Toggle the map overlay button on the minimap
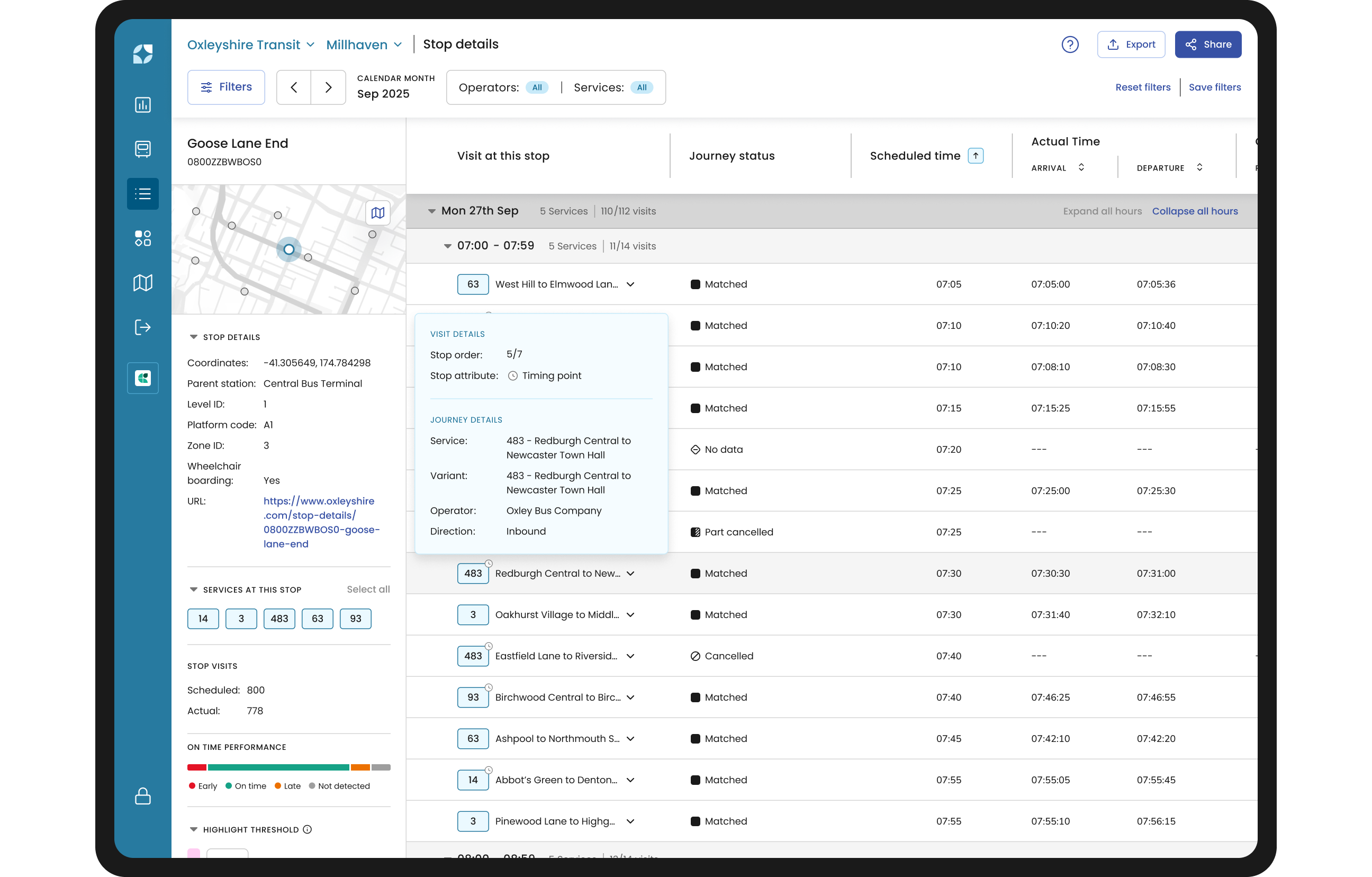This screenshot has width=1372, height=877. pyautogui.click(x=377, y=213)
